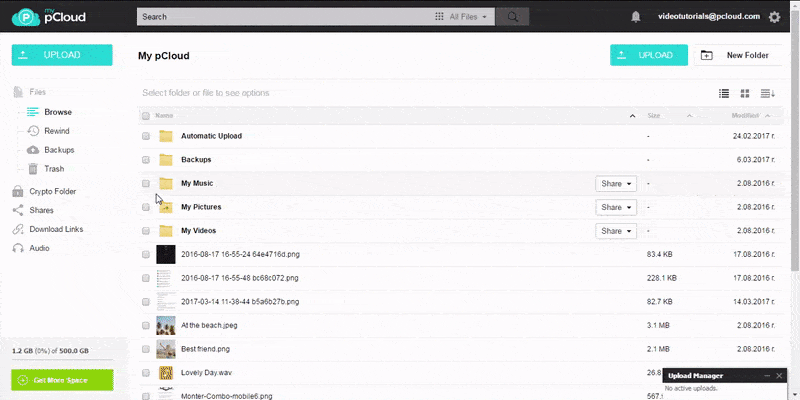Select file 2016-08-17 16-55-24 64e4716d.png
This screenshot has height=400, width=800.
pyautogui.click(x=240, y=254)
